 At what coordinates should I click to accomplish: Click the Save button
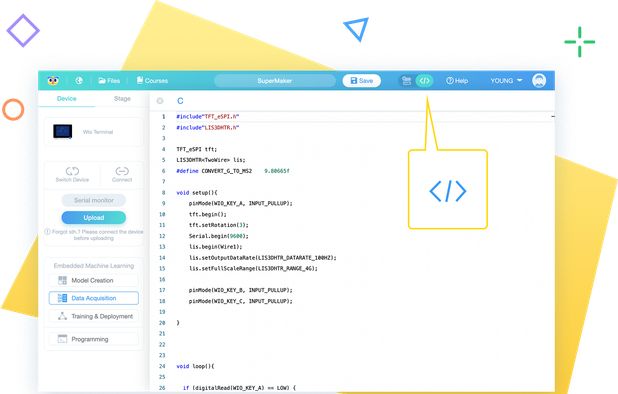point(361,81)
